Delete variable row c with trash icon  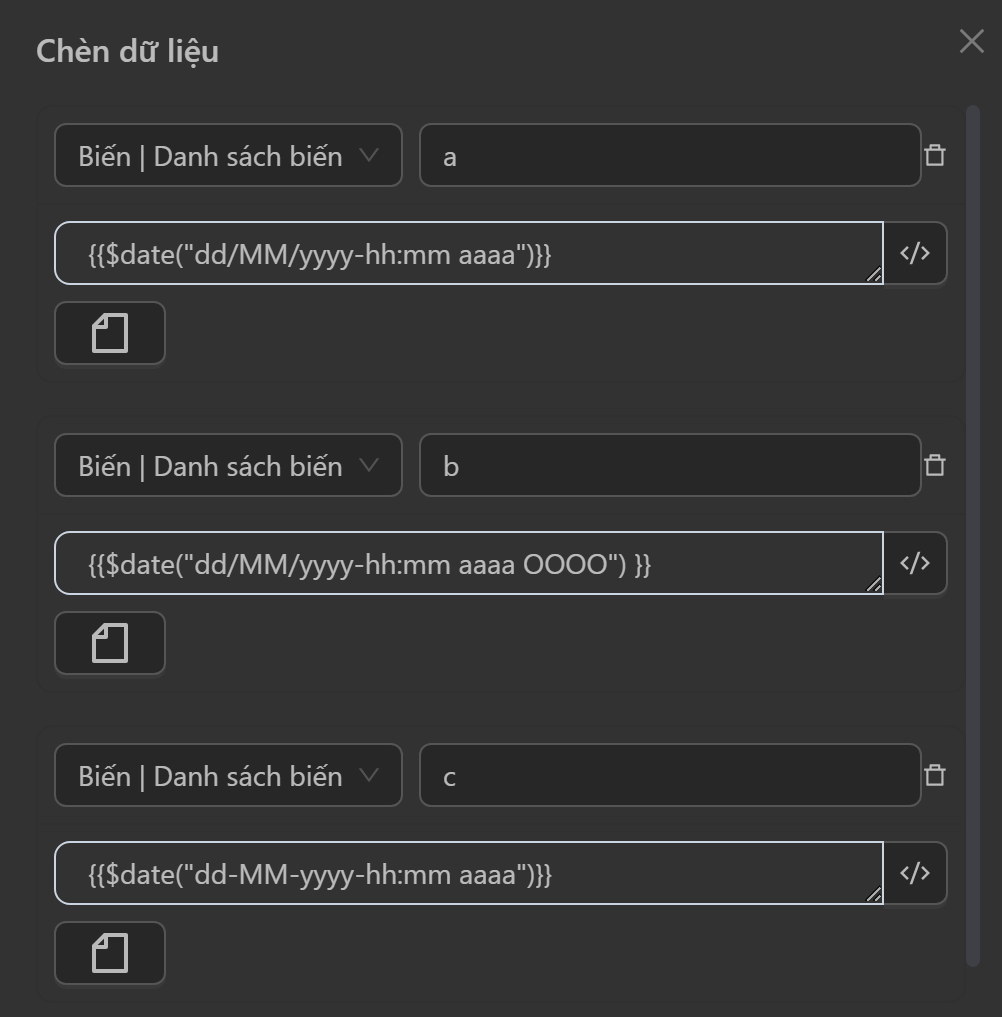[x=935, y=776]
